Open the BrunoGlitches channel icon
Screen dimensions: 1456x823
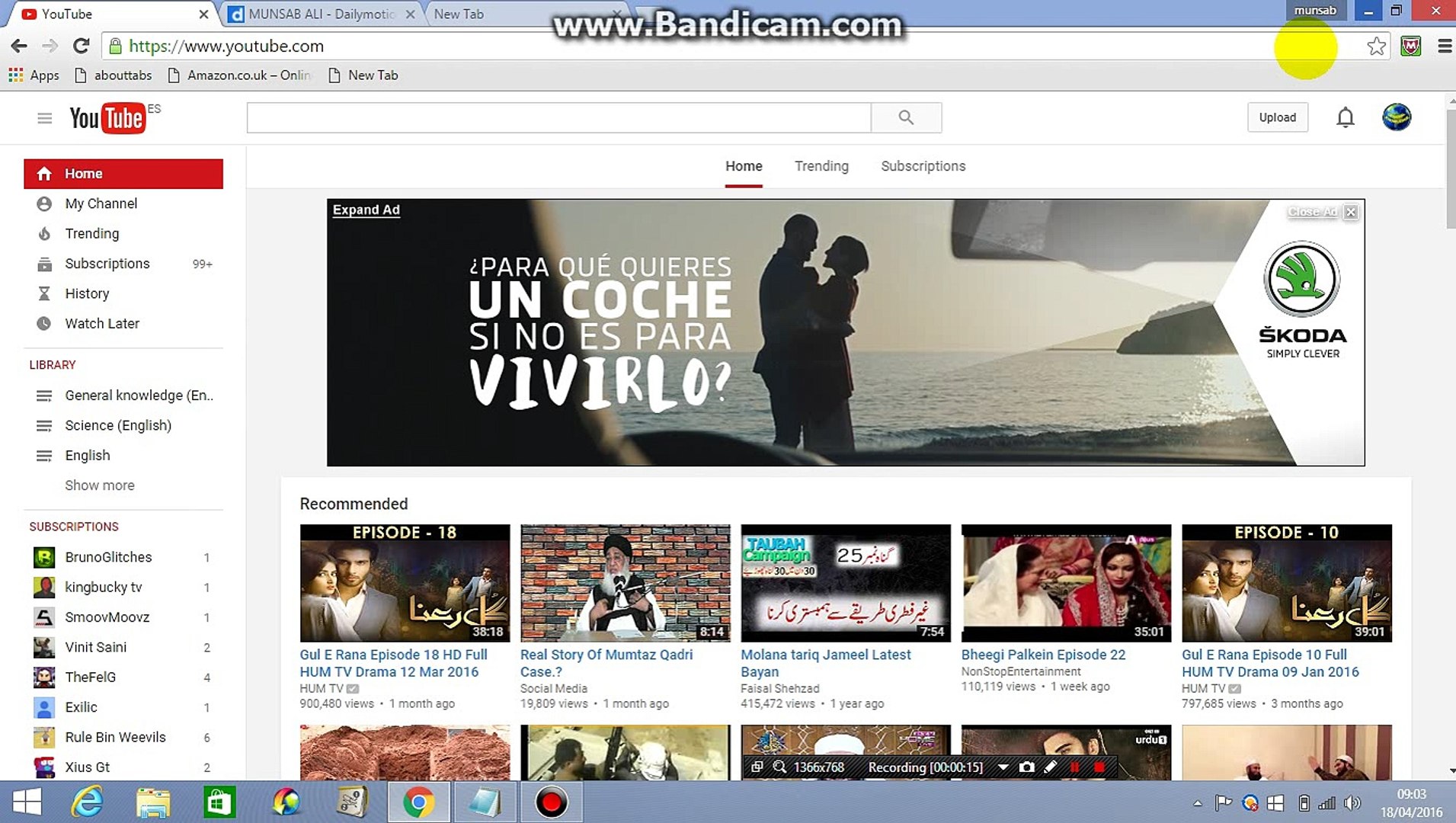point(44,558)
